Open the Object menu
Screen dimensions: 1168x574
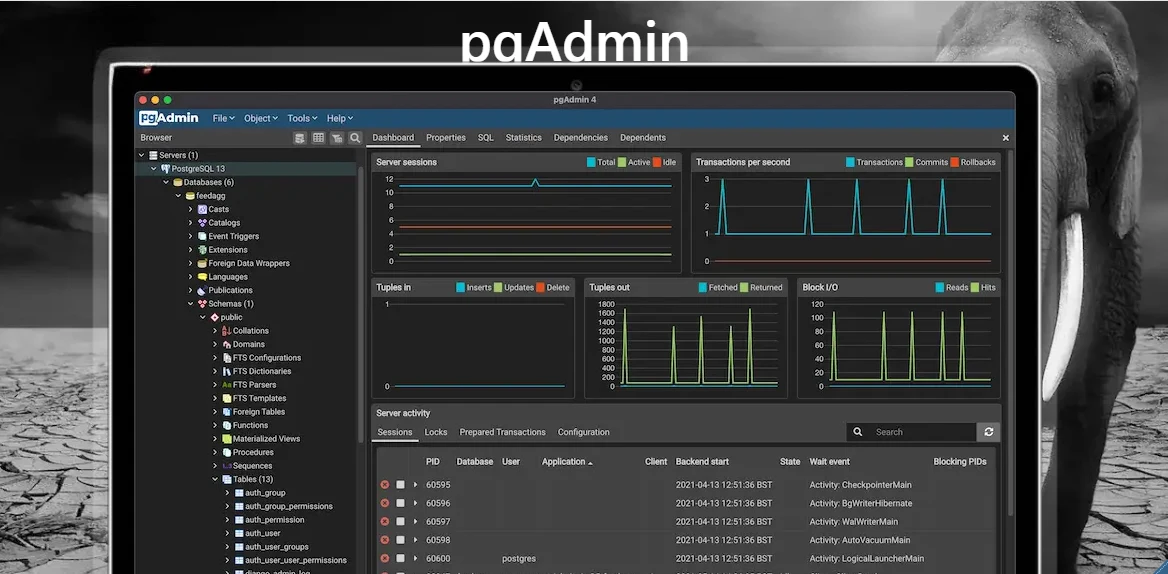[x=261, y=118]
